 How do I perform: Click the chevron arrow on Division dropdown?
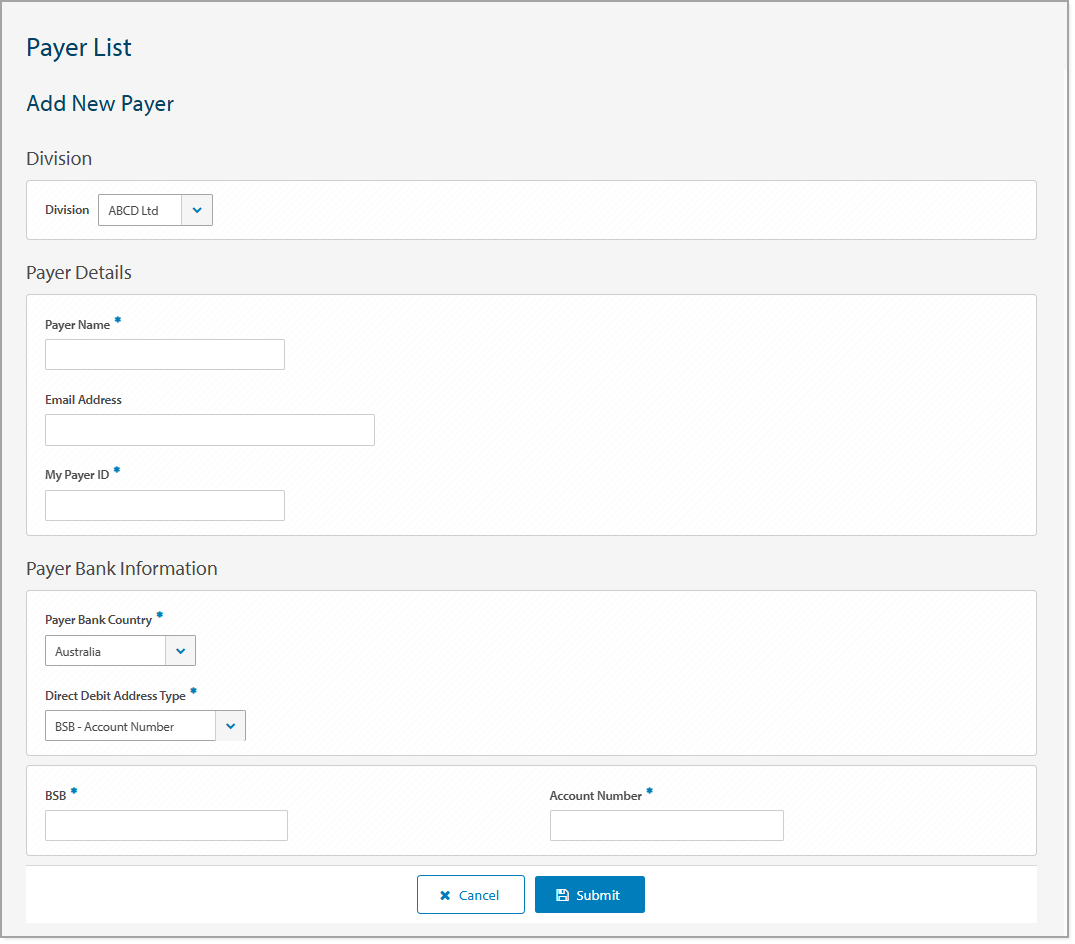197,211
